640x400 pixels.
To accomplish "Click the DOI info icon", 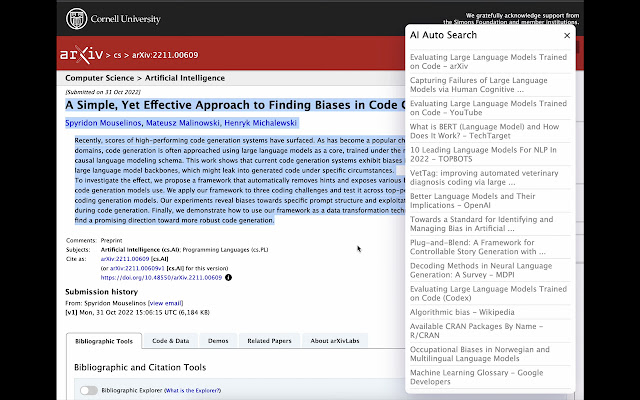I will click(229, 278).
